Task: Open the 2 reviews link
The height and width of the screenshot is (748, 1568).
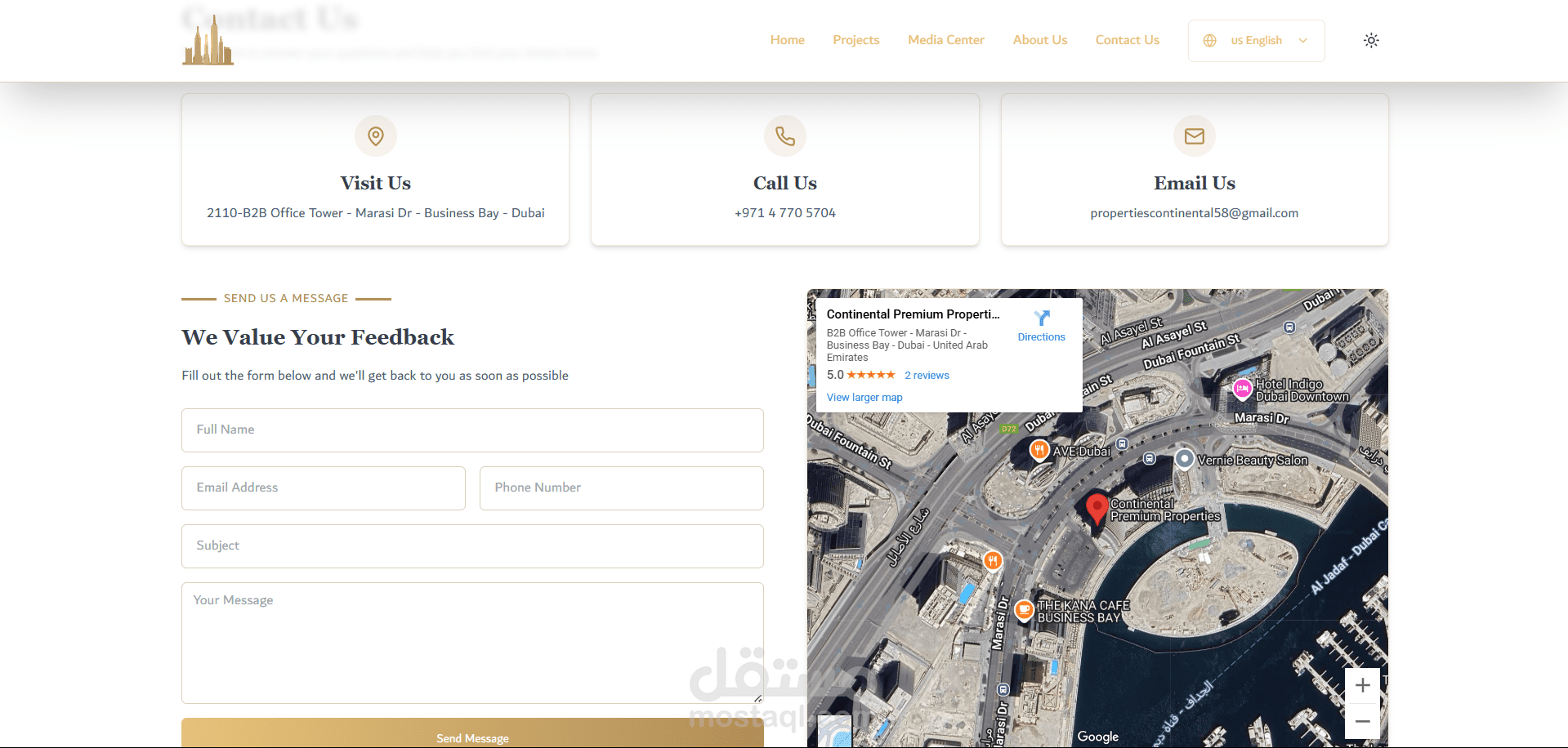Action: (927, 376)
